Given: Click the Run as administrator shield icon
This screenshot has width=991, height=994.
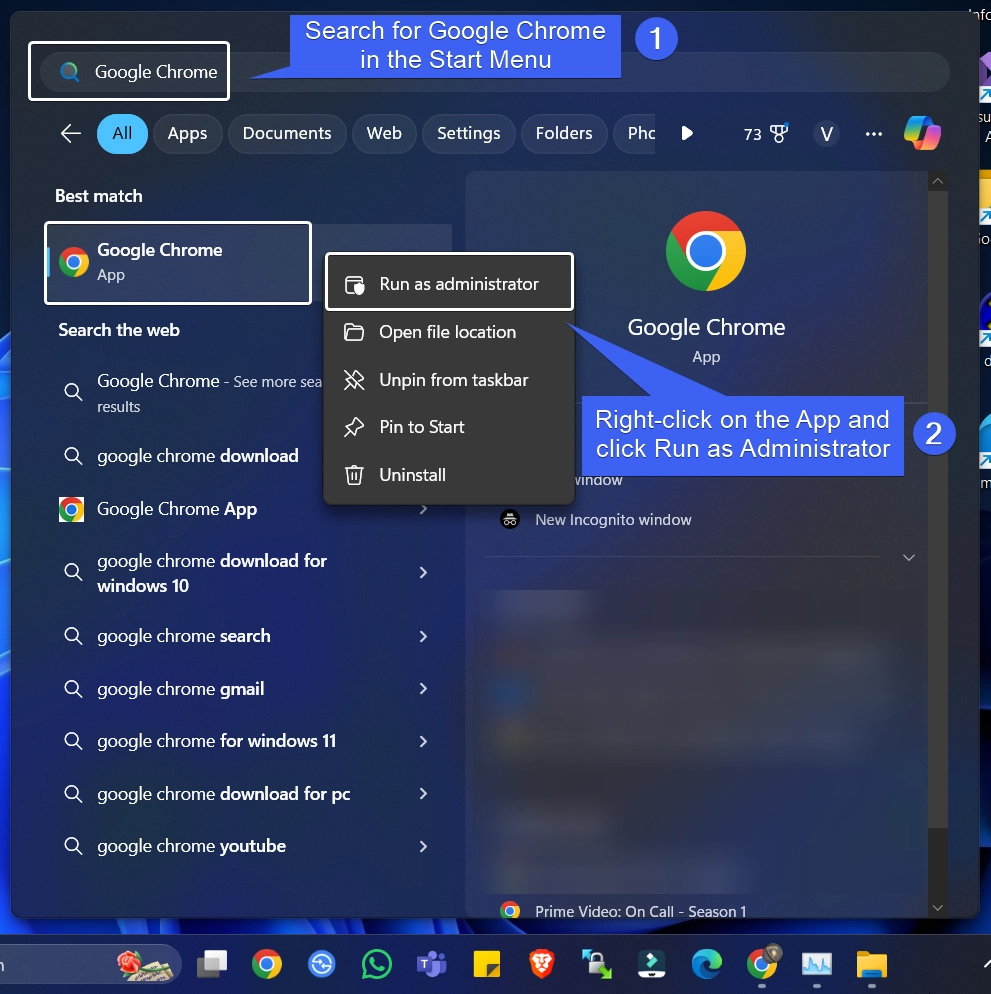Looking at the screenshot, I should point(354,285).
